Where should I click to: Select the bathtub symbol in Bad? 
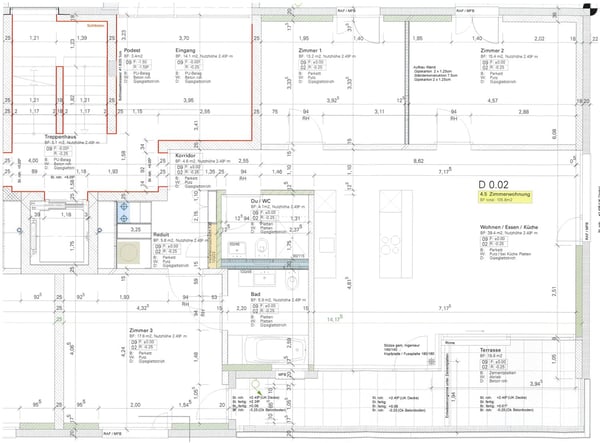[x=275, y=349]
